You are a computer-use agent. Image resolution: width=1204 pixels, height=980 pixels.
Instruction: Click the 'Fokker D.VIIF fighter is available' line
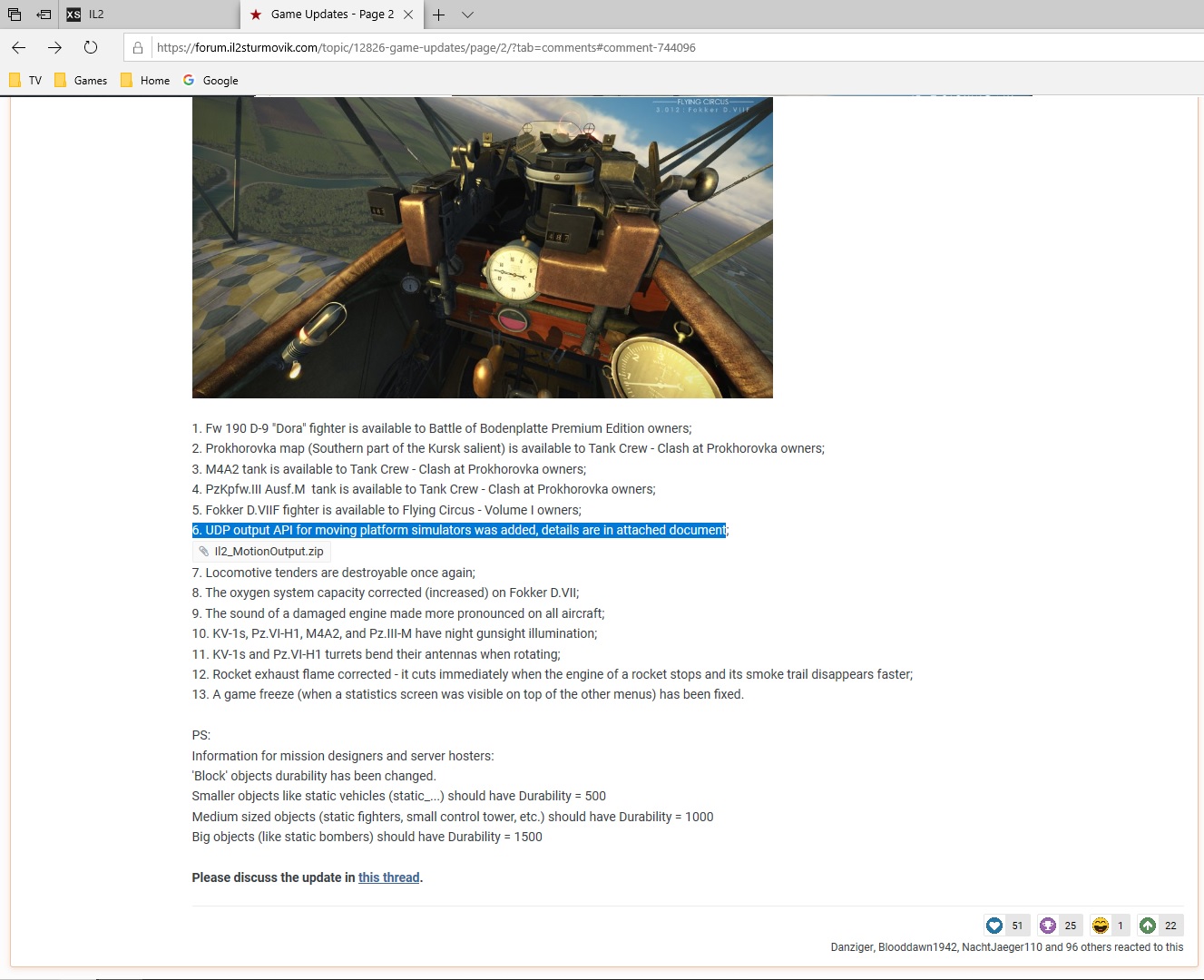pos(387,510)
